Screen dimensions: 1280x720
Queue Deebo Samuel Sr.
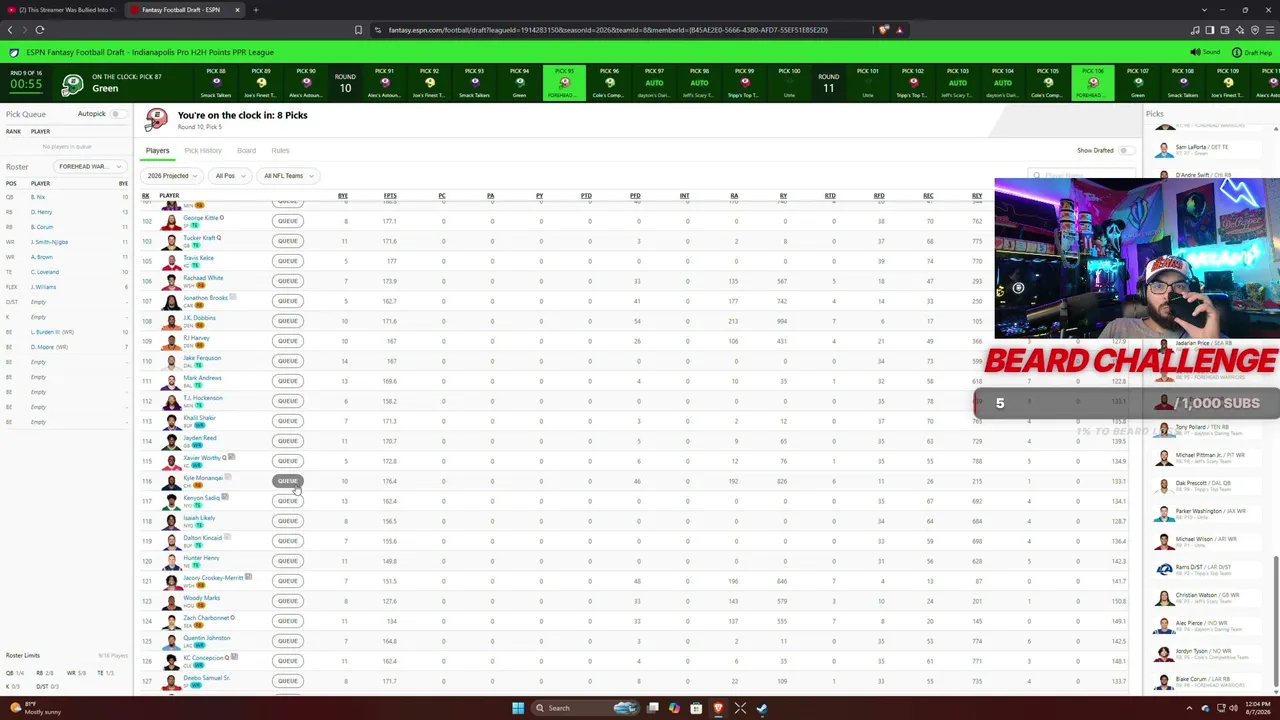[x=287, y=681]
